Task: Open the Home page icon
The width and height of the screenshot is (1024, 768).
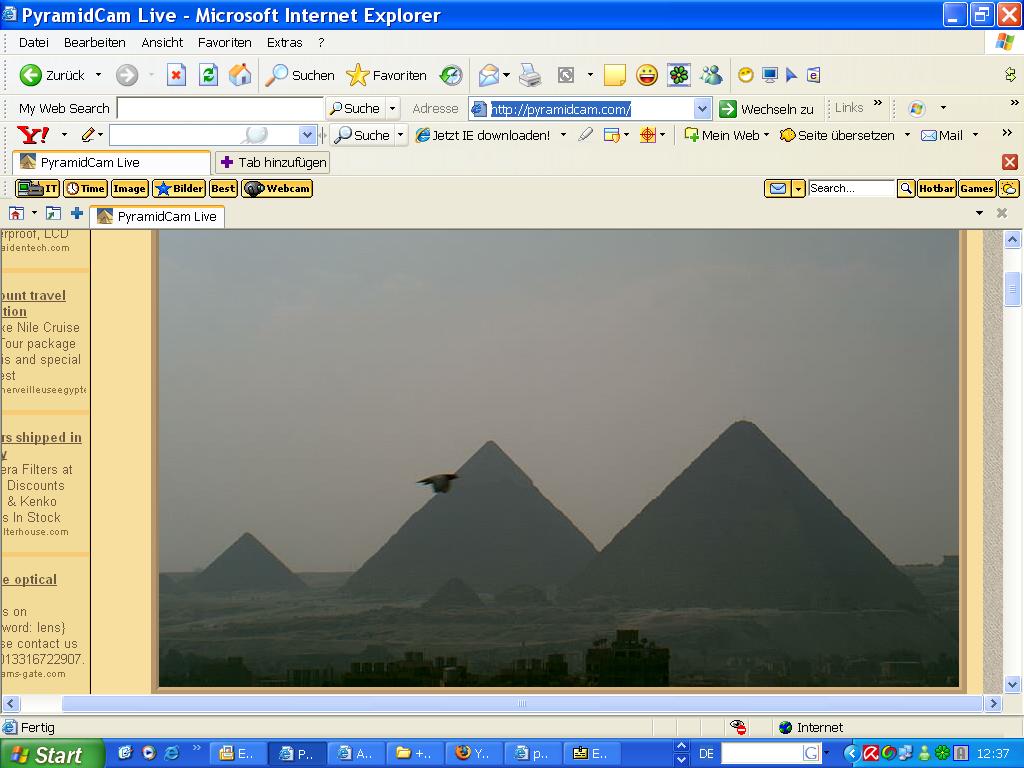Action: tap(240, 75)
